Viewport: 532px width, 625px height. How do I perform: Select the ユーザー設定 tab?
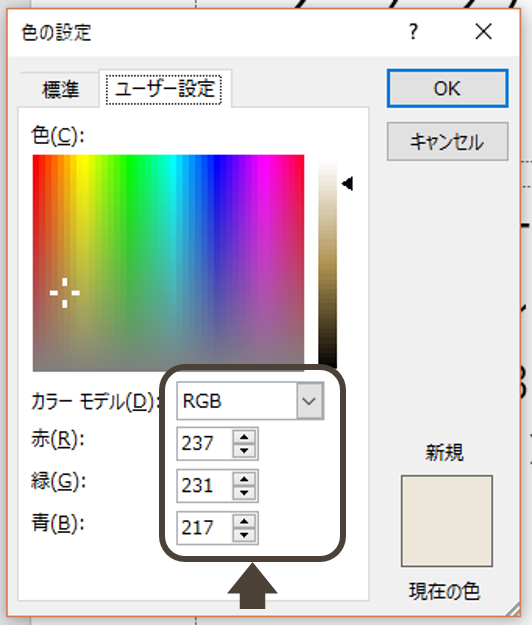coord(164,89)
